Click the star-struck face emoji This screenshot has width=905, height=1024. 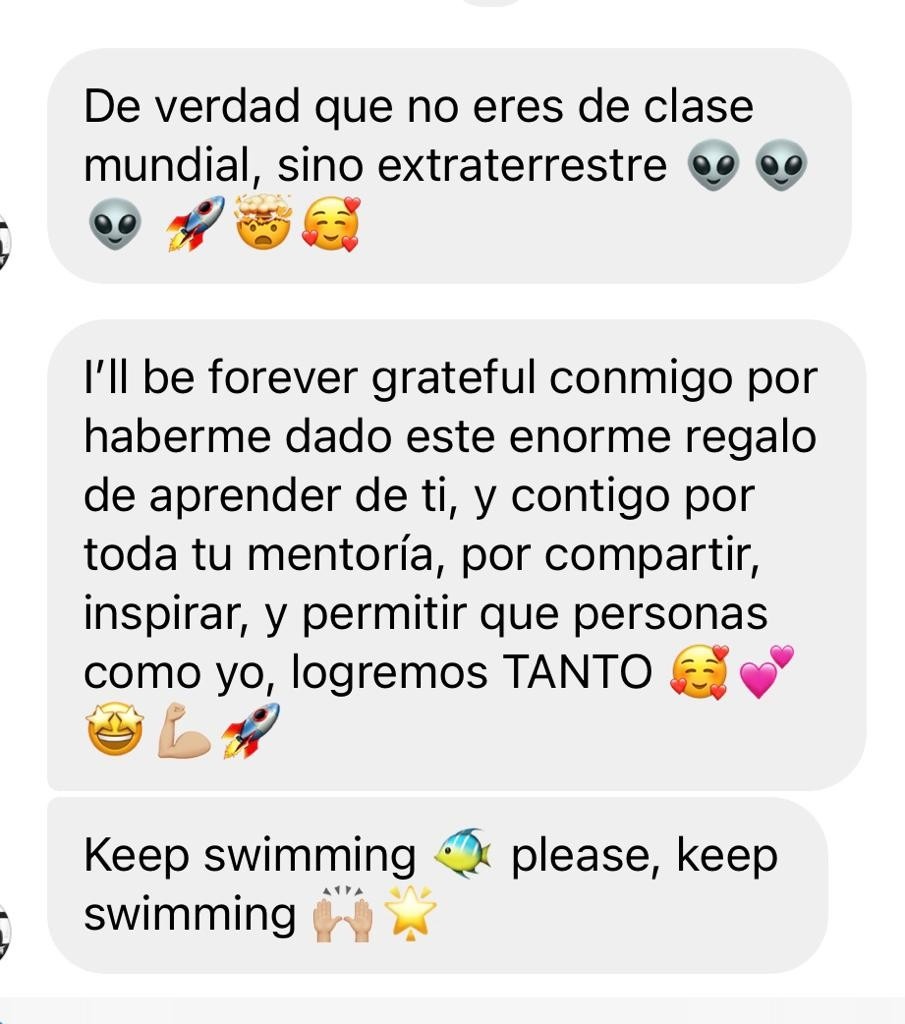[x=115, y=730]
